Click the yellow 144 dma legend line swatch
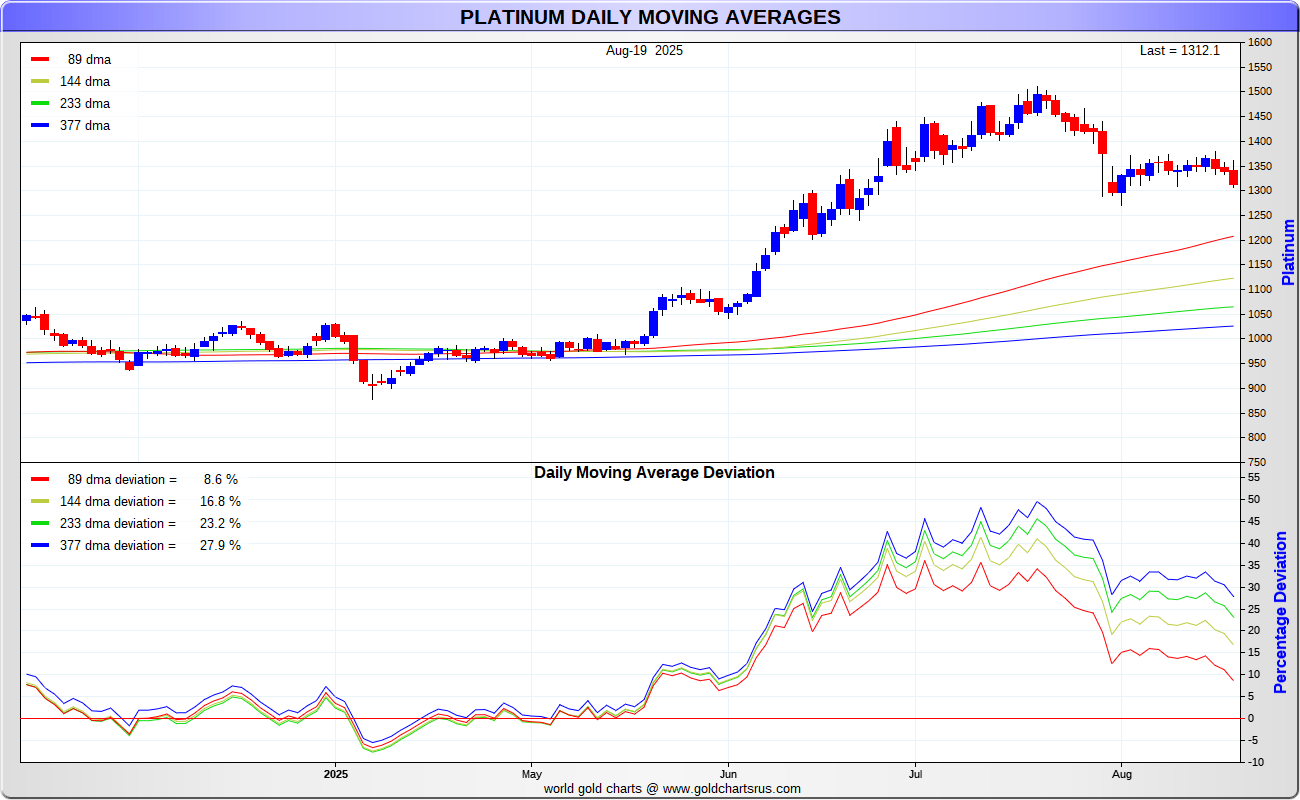Image resolution: width=1300 pixels, height=800 pixels. click(x=40, y=81)
